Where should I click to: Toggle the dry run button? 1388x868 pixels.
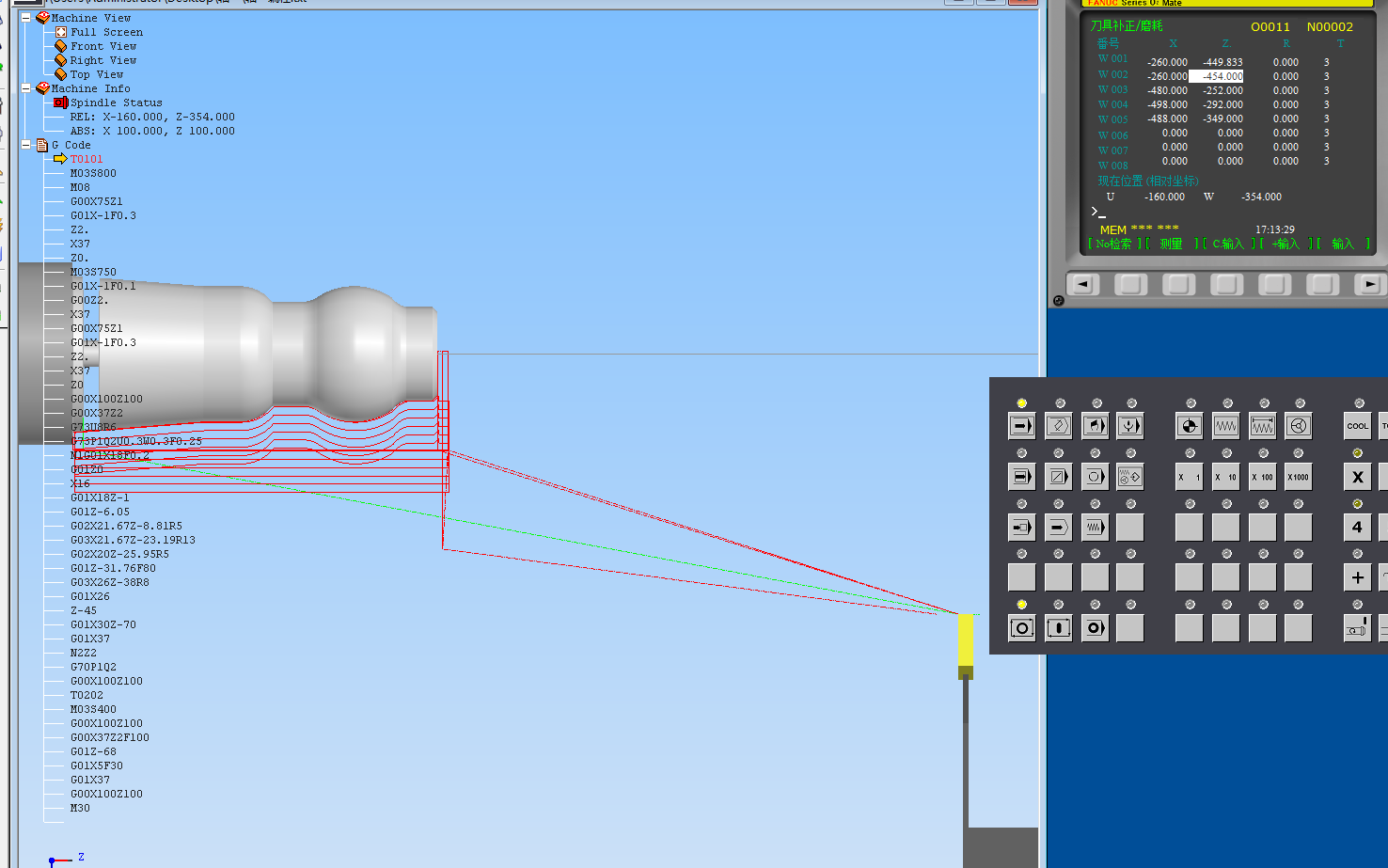(1095, 528)
